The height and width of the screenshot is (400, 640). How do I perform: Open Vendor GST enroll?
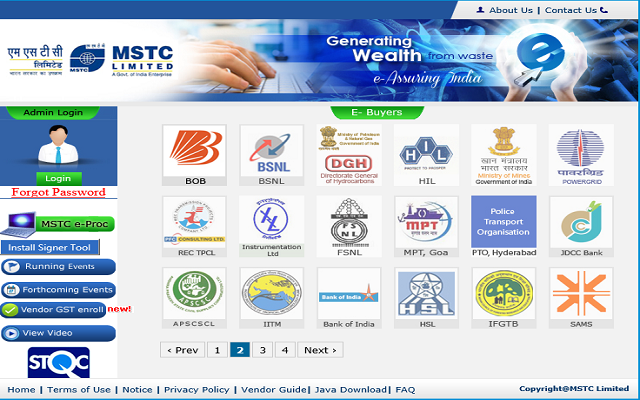pos(53,310)
